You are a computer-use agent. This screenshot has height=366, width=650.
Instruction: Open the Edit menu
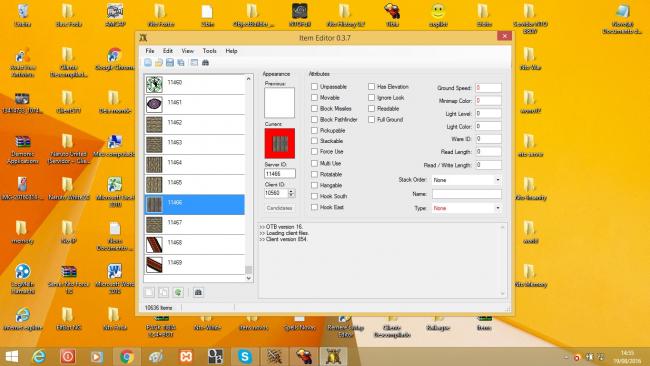pos(167,51)
